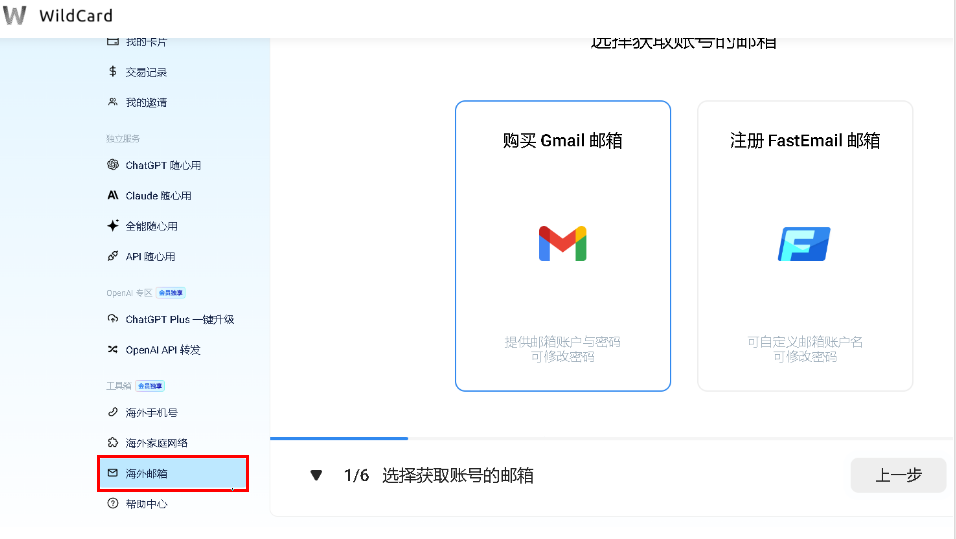This screenshot has width=956, height=539.
Task: Go to ChatGPT 随心用
Action: pyautogui.click(x=163, y=165)
